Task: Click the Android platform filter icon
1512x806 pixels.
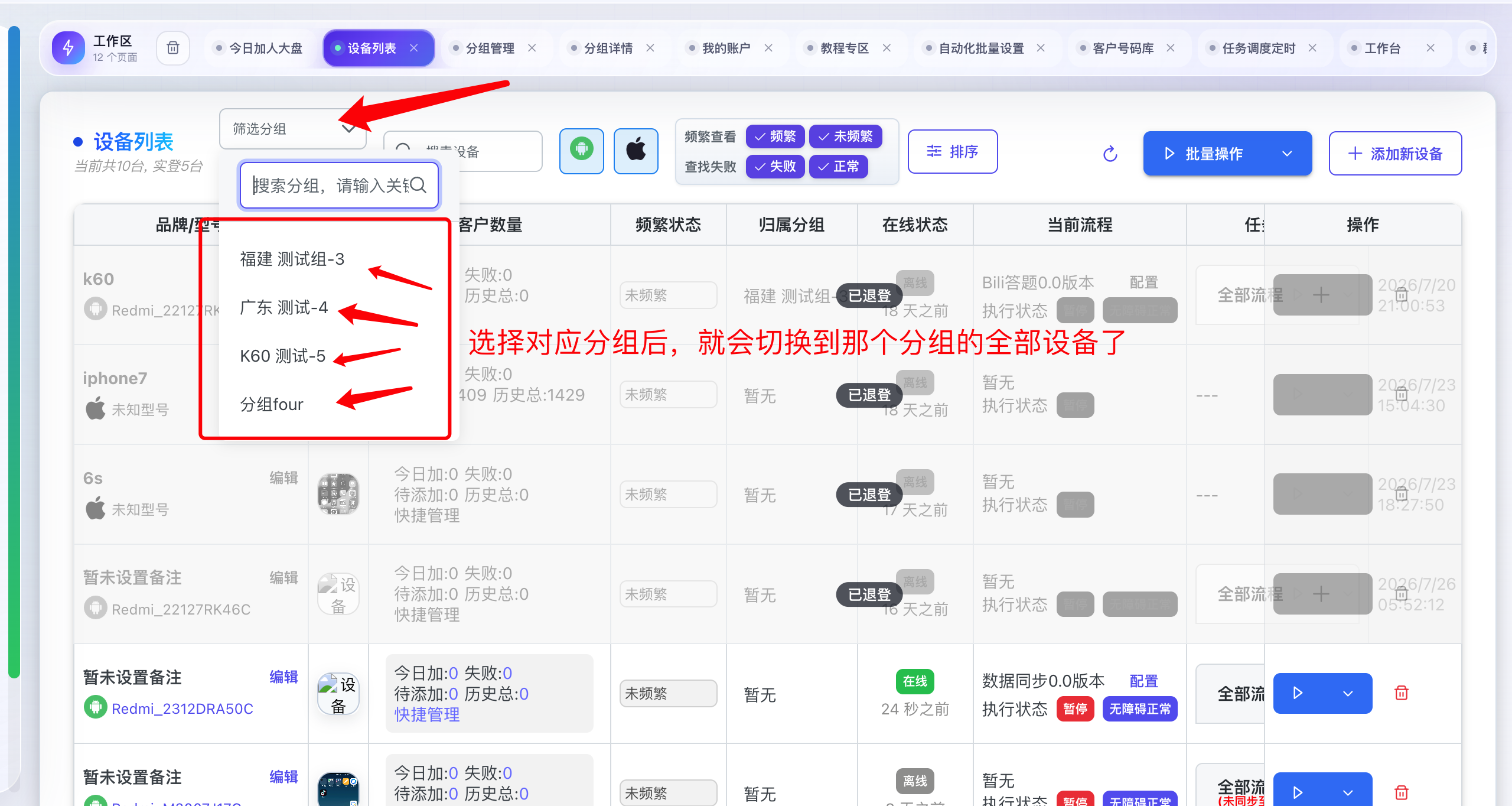Action: click(581, 151)
